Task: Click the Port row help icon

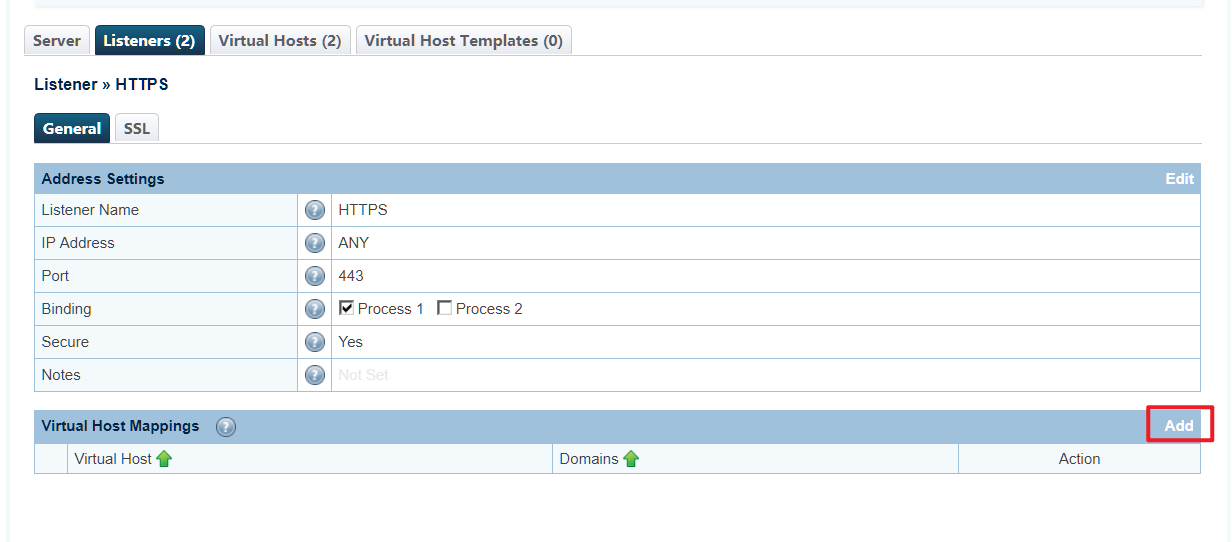Action: [315, 276]
